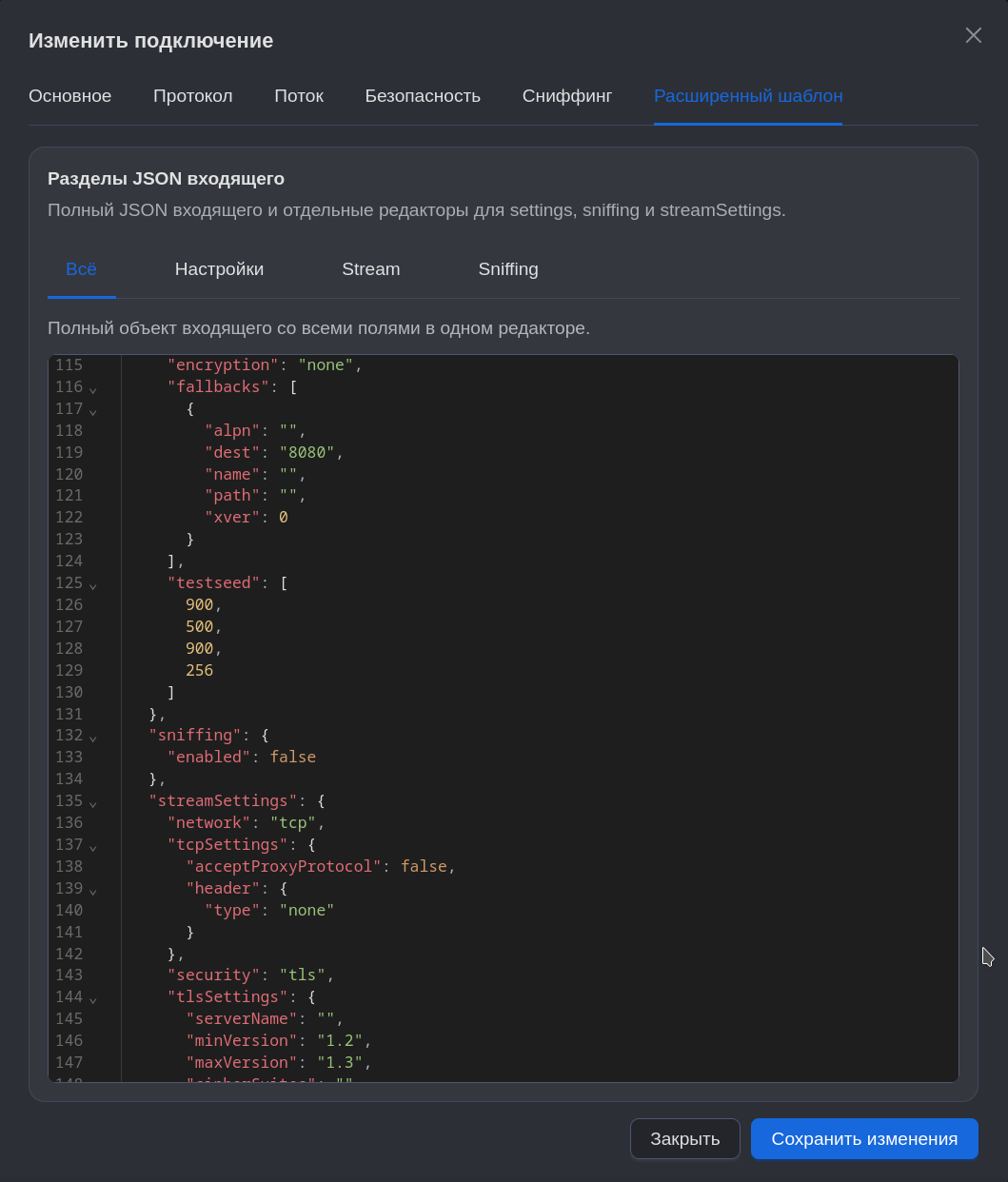Switch to the Настройки JSON sub-tab

click(x=219, y=269)
